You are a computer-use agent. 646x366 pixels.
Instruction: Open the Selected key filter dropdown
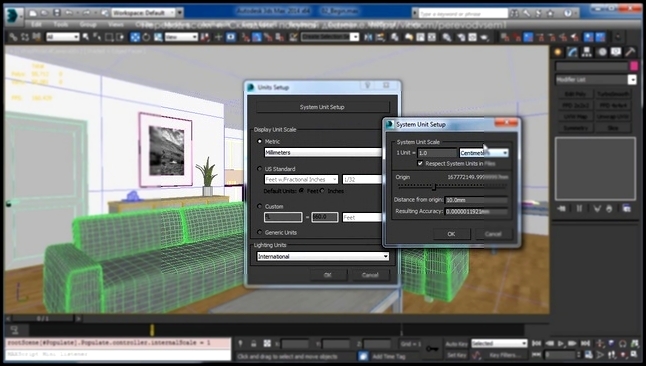(499, 343)
